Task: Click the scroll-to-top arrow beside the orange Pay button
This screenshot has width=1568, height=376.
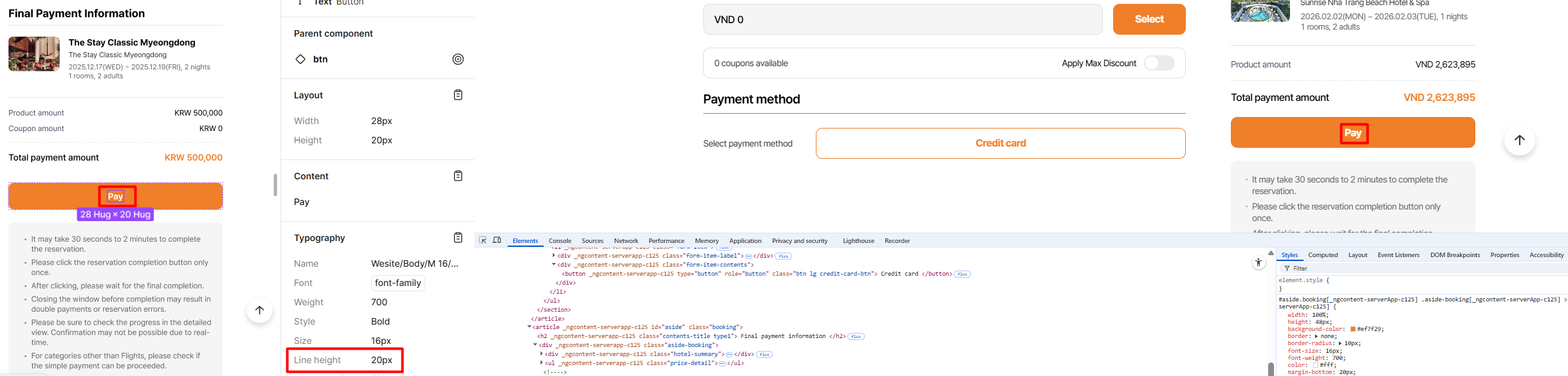Action: 1520,140
